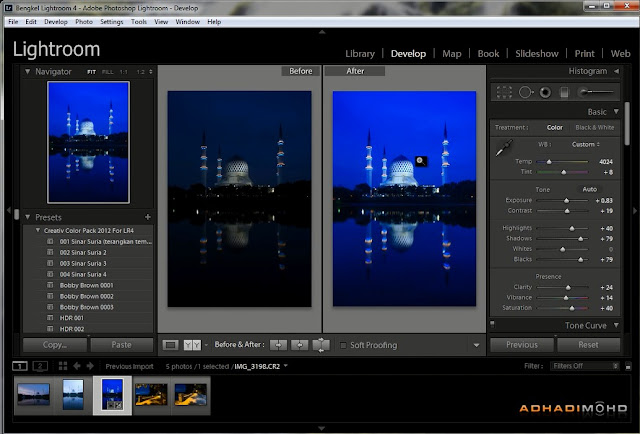Pick the White Balance Selector eyedropper
Image resolution: width=640 pixels, height=434 pixels.
(x=504, y=148)
